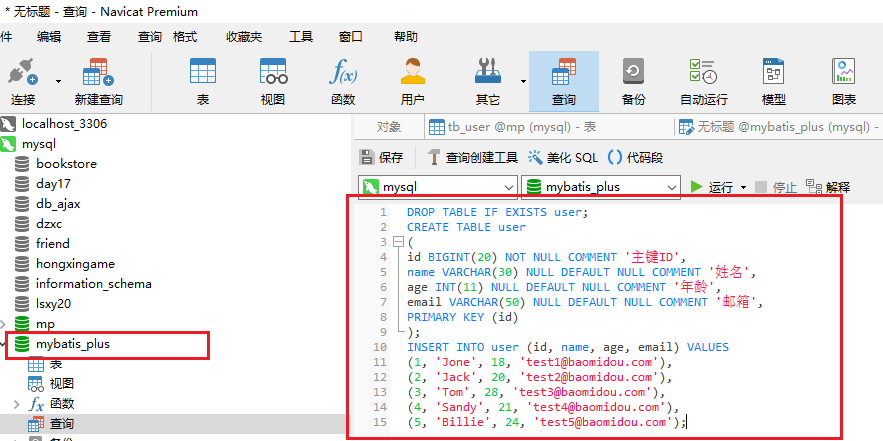The height and width of the screenshot is (441, 883).
Task: Select the mysql connection in tree
Action: pos(39,144)
